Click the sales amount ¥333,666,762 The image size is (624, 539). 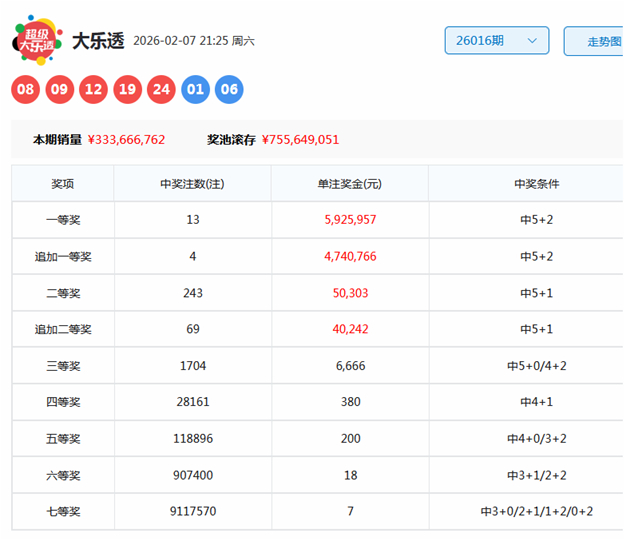pyautogui.click(x=126, y=140)
